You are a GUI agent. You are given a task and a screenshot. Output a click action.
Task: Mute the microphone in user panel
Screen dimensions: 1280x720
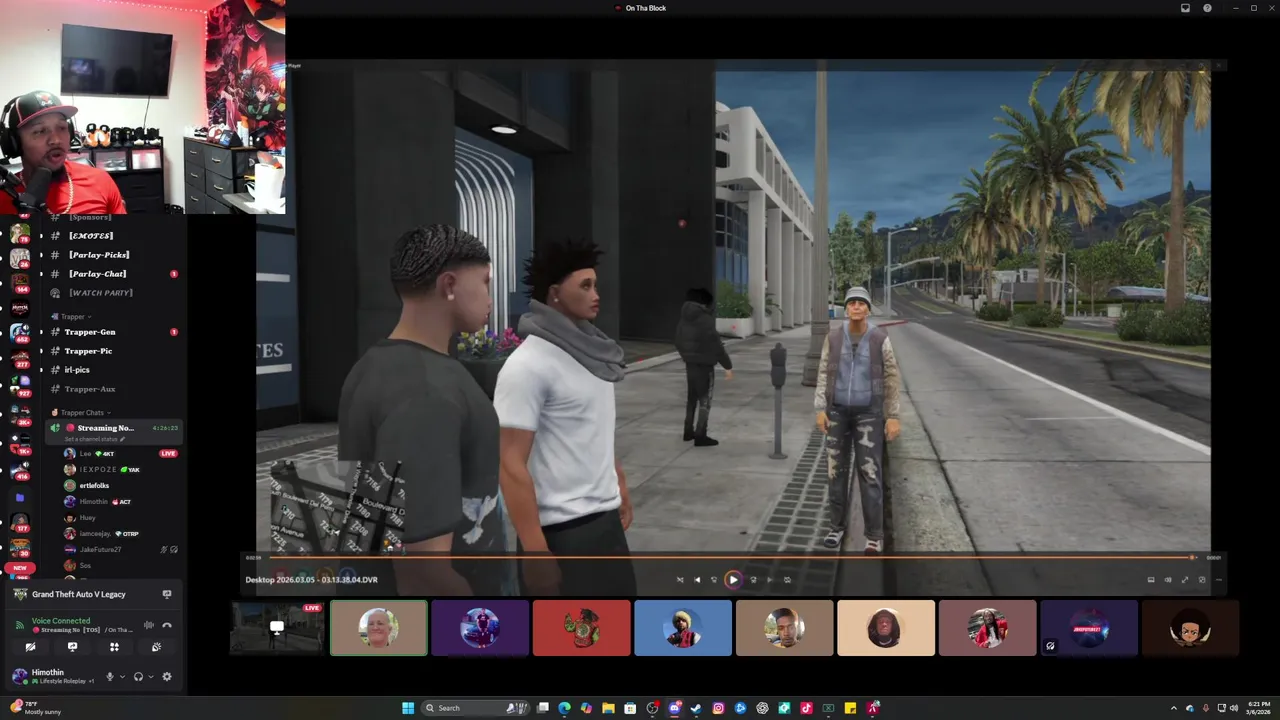(x=110, y=677)
